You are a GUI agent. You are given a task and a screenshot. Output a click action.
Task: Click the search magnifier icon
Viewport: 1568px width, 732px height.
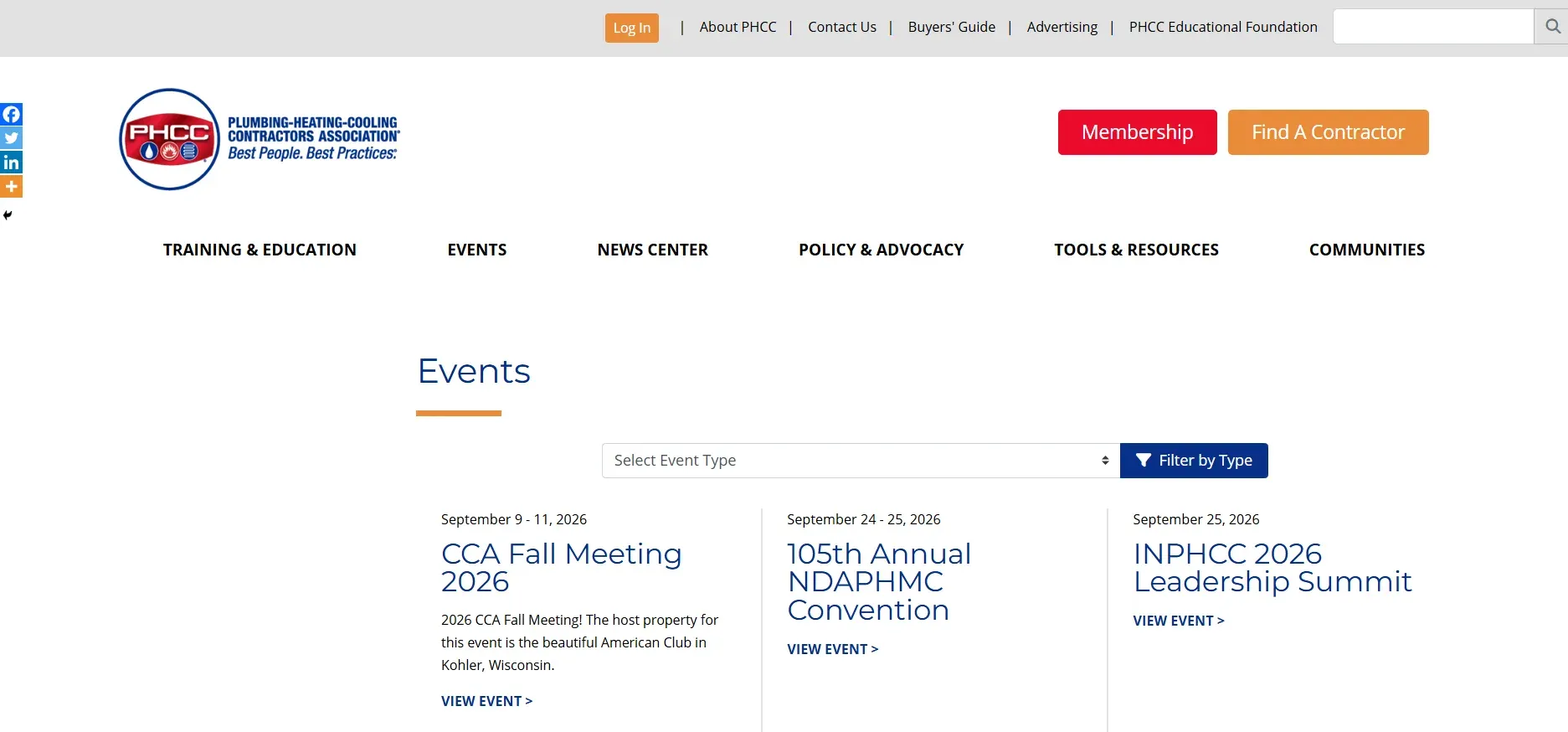[x=1552, y=27]
